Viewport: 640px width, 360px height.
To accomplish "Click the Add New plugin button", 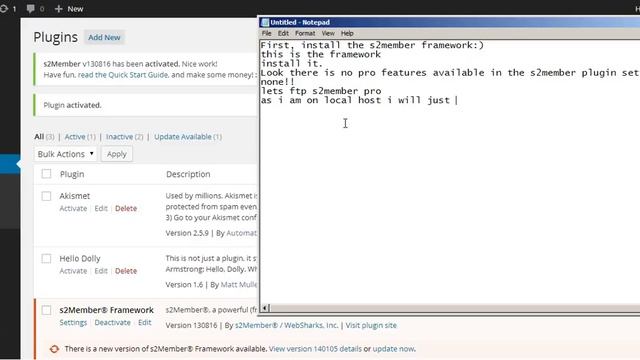I will pos(104,37).
